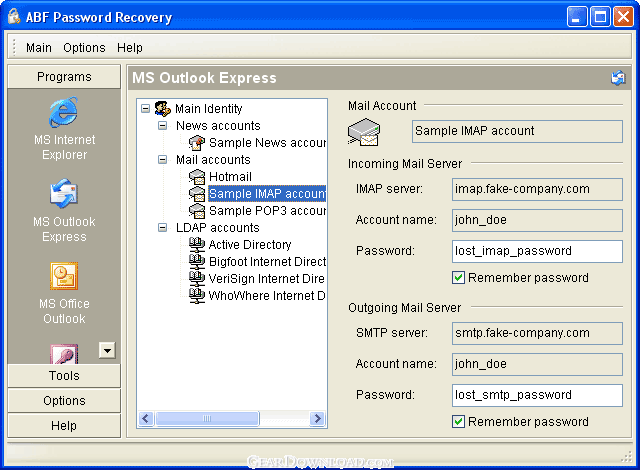Viewport: 640px width, 470px height.
Task: Click the Mail Account server icon
Action: coord(364,132)
